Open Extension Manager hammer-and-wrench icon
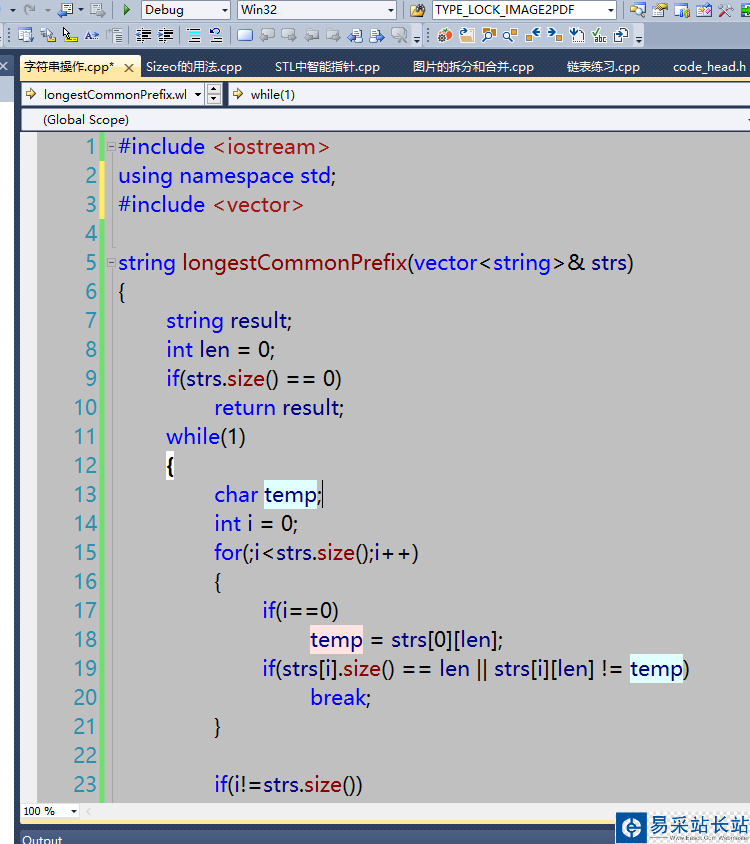The height and width of the screenshot is (844, 750). tap(725, 10)
